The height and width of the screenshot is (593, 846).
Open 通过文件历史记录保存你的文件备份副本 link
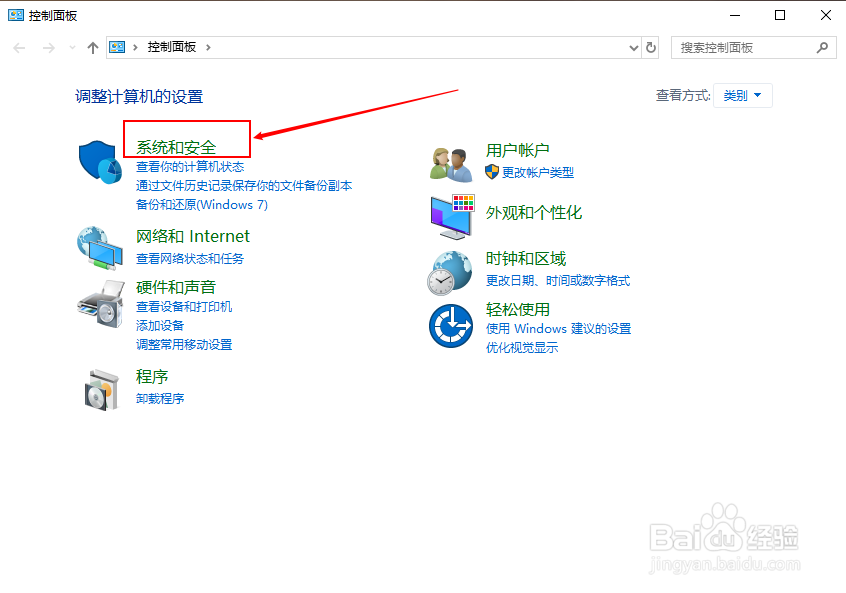(x=244, y=186)
